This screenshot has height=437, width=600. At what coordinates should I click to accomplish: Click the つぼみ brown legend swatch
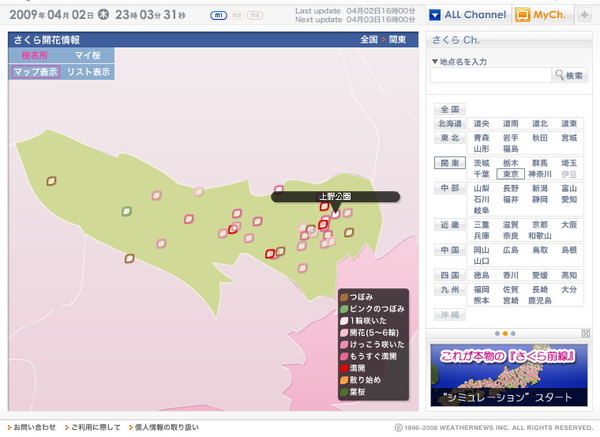click(344, 297)
